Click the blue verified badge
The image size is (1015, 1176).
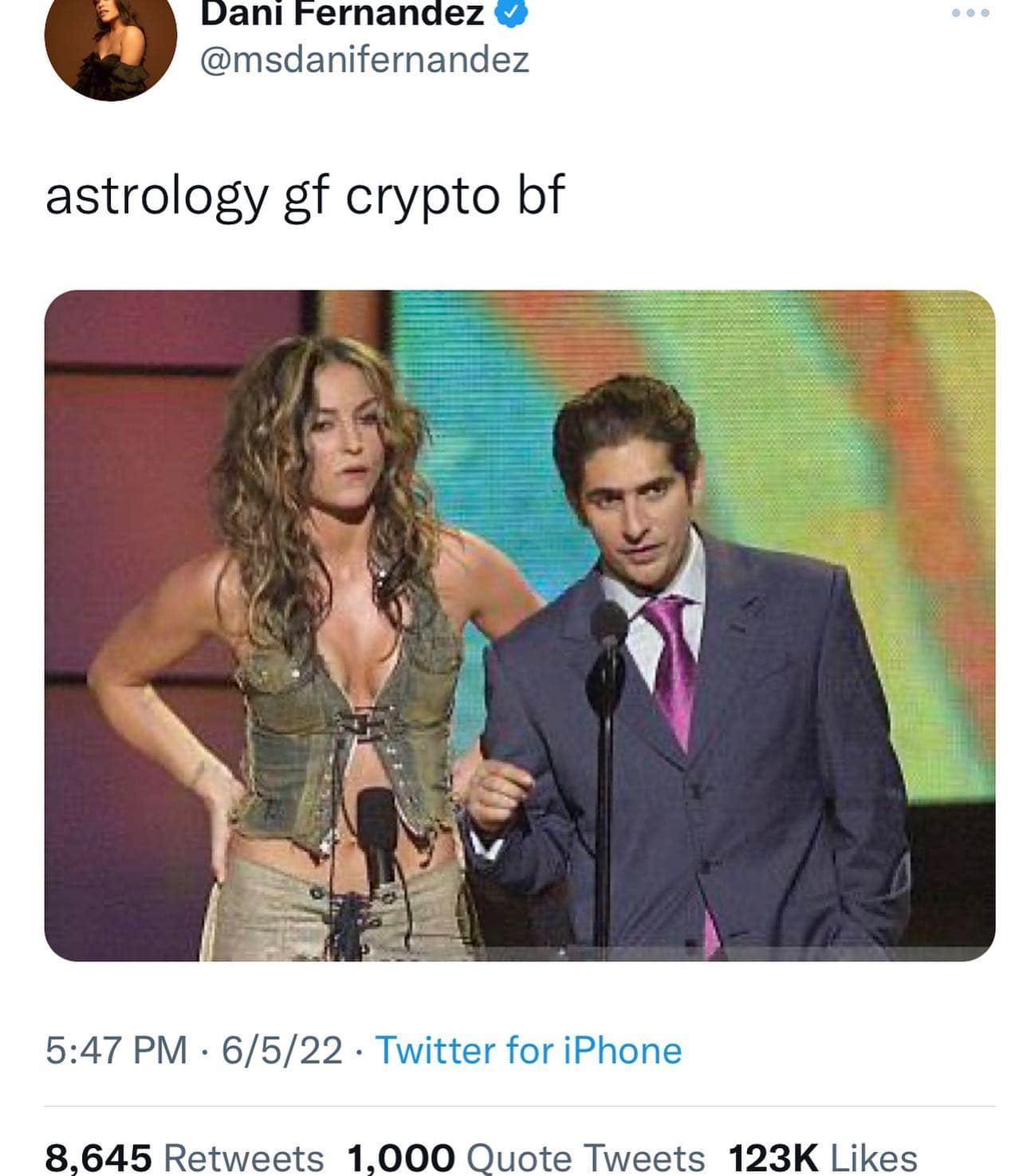(x=511, y=14)
